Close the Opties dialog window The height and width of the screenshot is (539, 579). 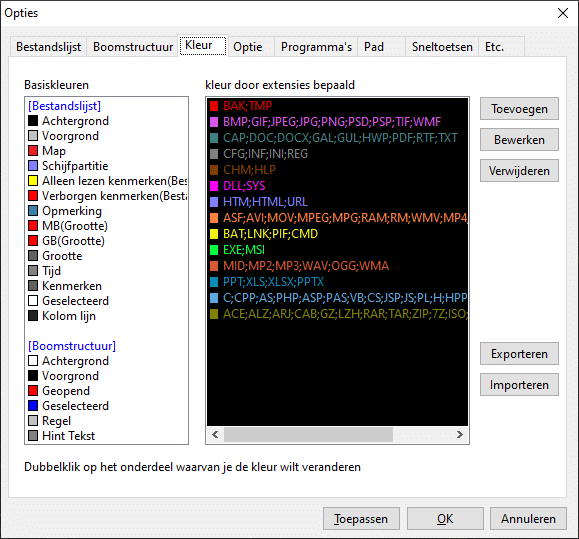click(x=563, y=13)
